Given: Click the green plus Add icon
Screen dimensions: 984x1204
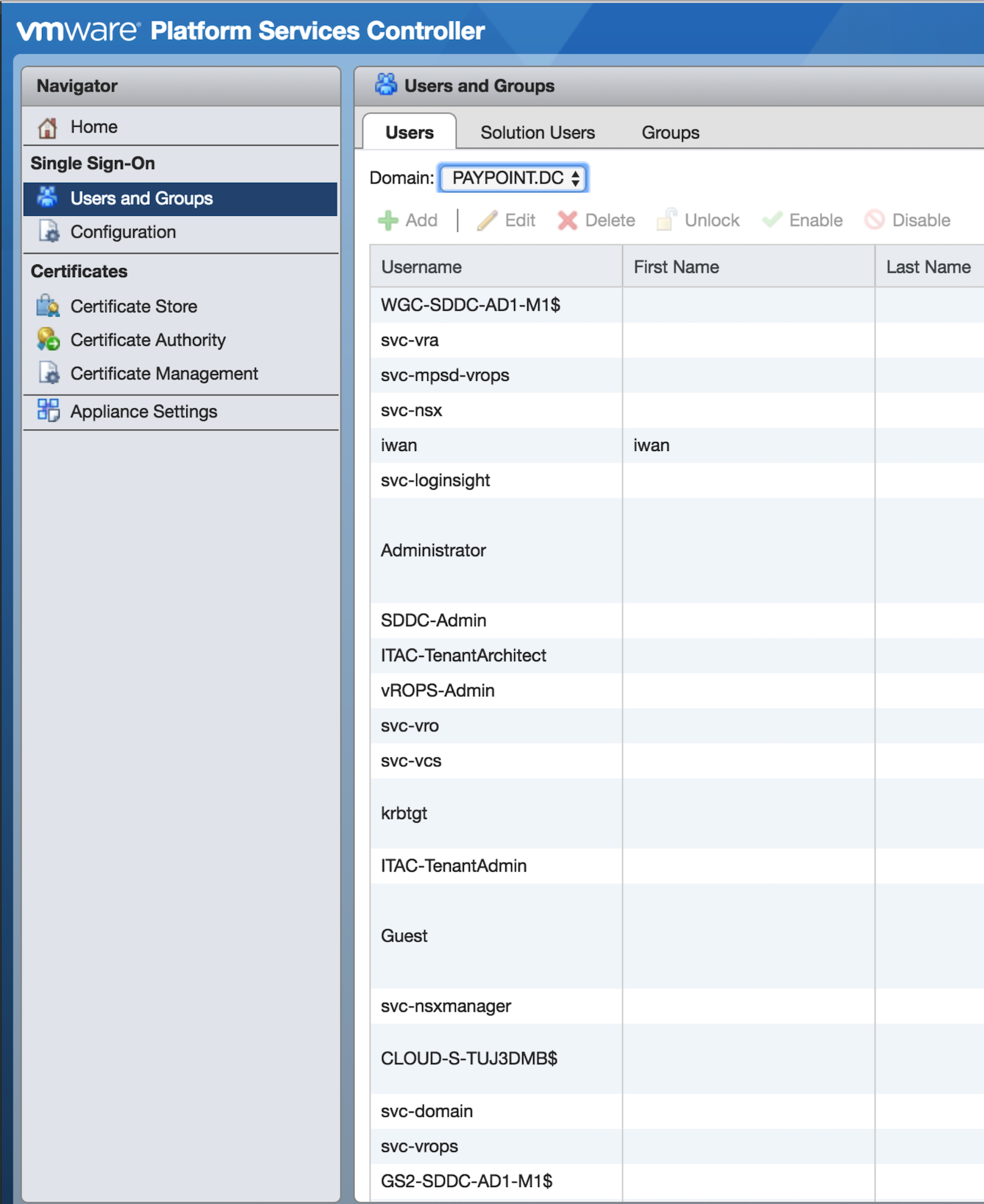Looking at the screenshot, I should 388,220.
